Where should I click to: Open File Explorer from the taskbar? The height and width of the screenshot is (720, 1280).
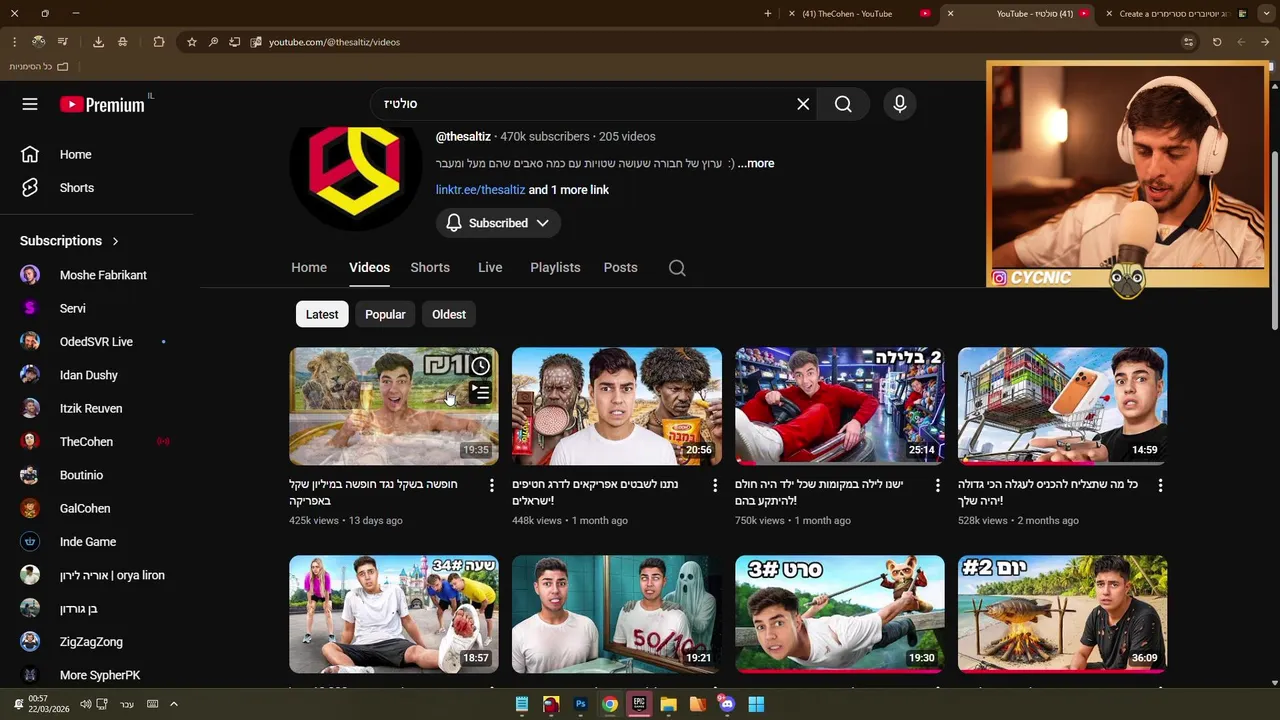click(x=668, y=704)
